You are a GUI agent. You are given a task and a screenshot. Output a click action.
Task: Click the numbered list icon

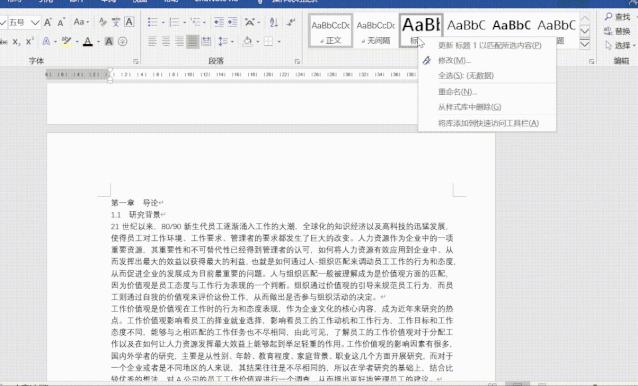(x=174, y=22)
